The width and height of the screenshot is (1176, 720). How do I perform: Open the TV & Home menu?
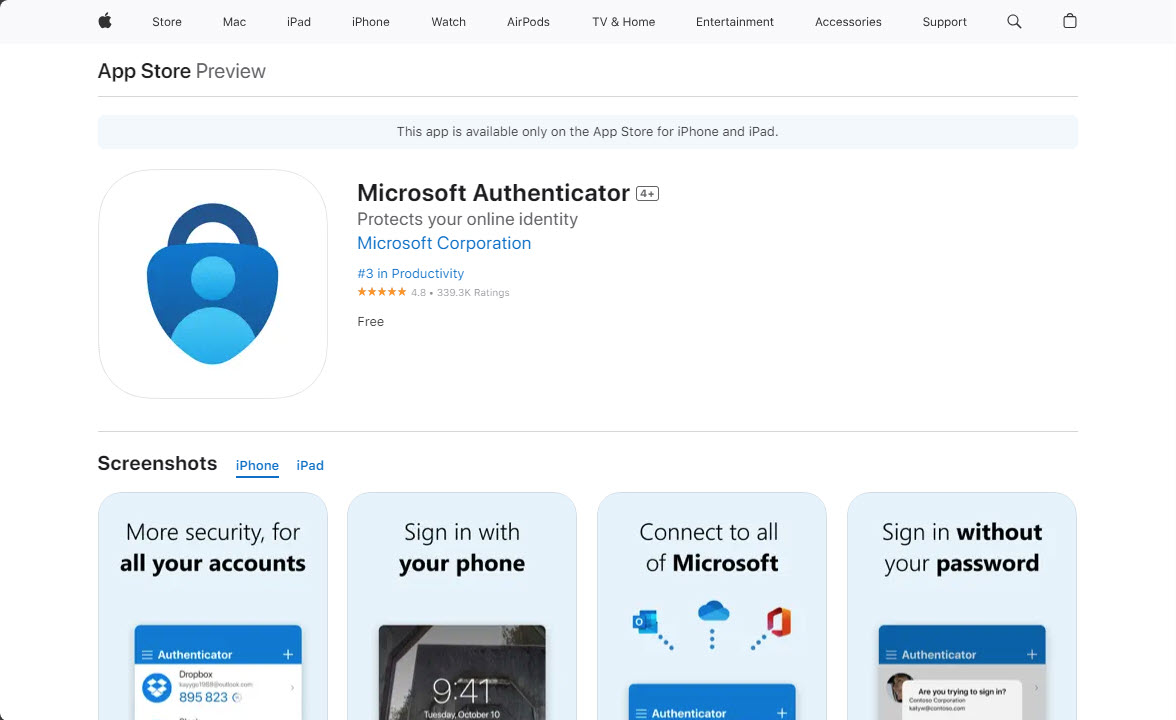623,22
